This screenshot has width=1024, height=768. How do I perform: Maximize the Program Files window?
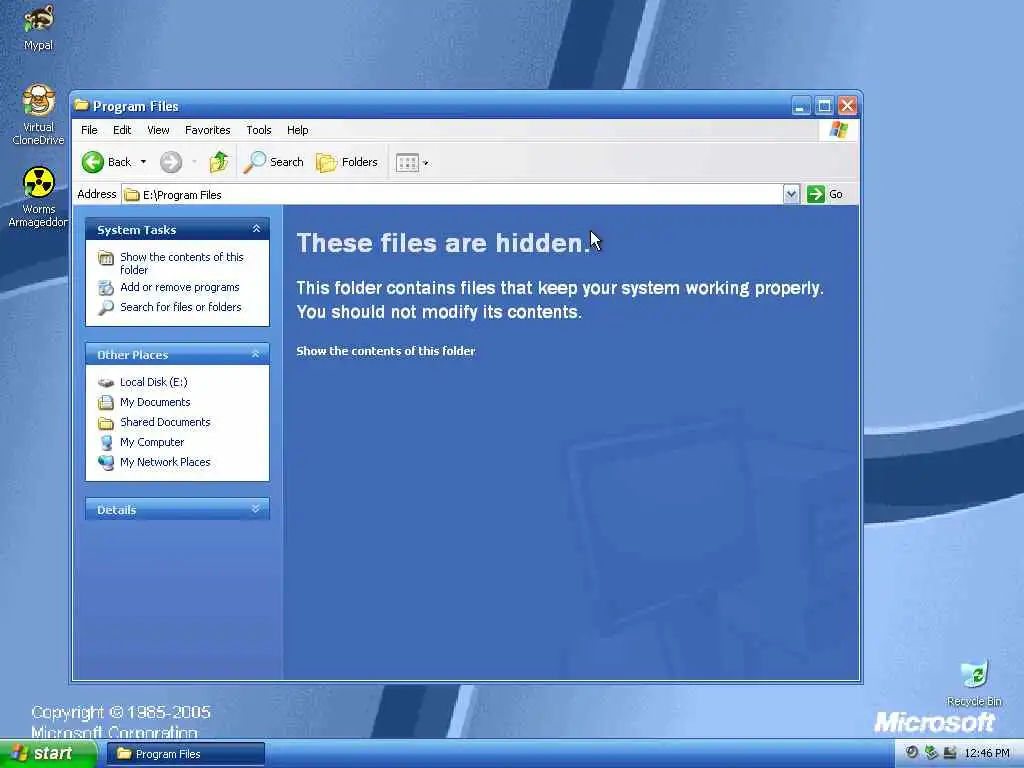click(x=824, y=106)
